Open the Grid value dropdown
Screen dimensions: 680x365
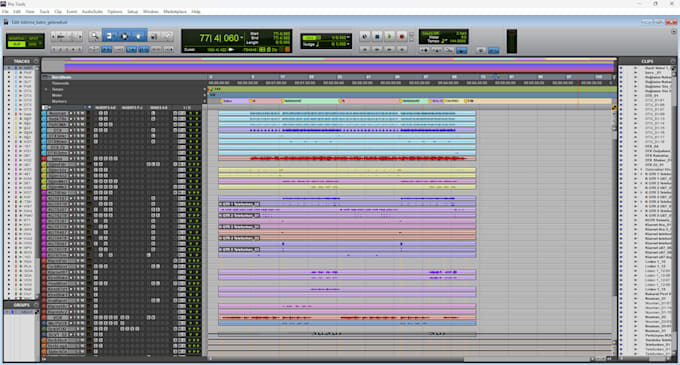(x=348, y=37)
